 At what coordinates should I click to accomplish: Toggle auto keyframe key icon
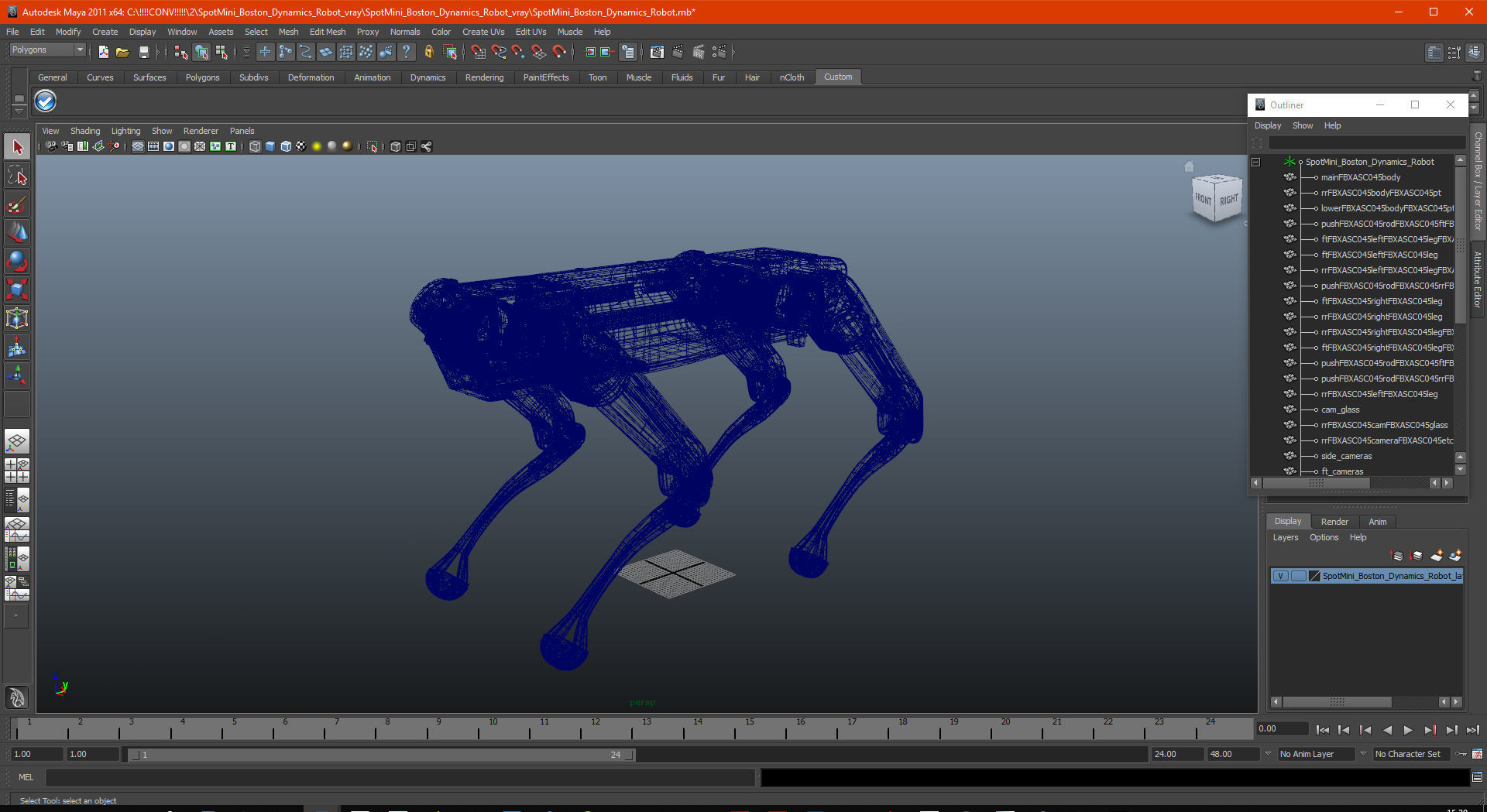point(1461,754)
